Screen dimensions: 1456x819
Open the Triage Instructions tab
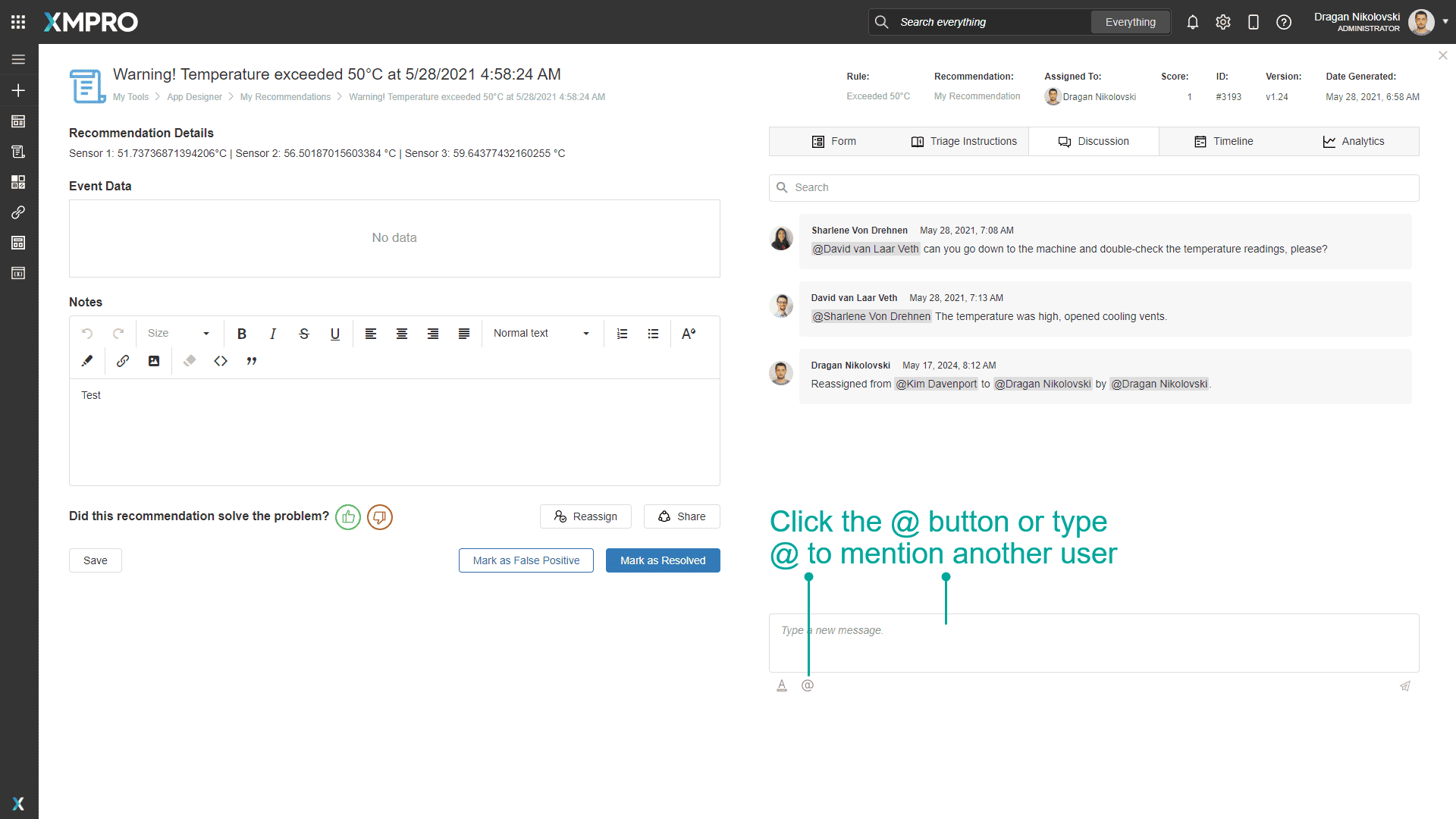click(964, 142)
